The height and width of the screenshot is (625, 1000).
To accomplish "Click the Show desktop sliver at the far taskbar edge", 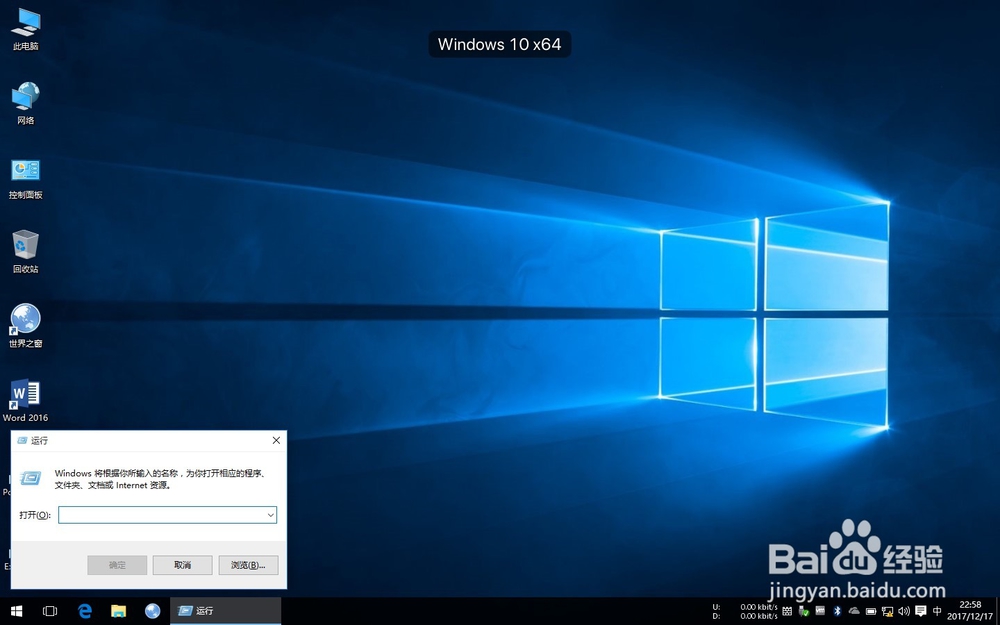I will coord(997,611).
